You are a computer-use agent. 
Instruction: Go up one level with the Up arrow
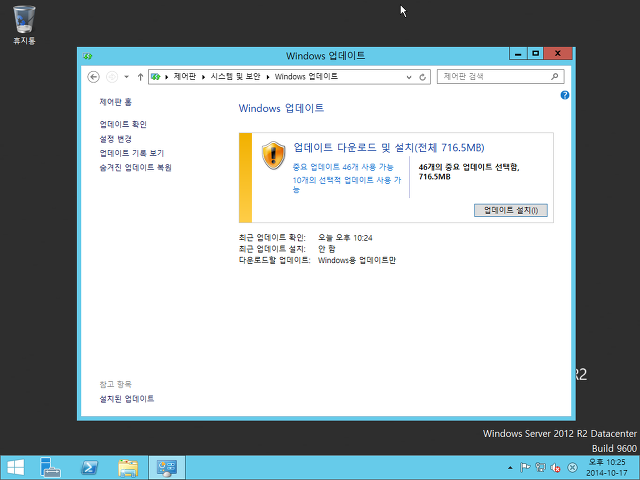[140, 77]
